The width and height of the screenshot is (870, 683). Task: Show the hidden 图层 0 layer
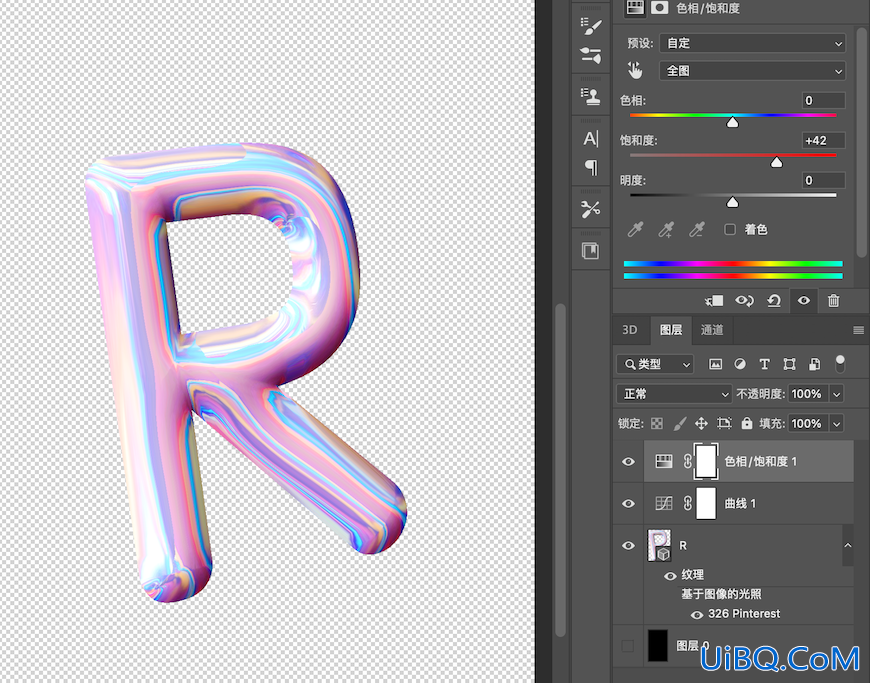628,646
